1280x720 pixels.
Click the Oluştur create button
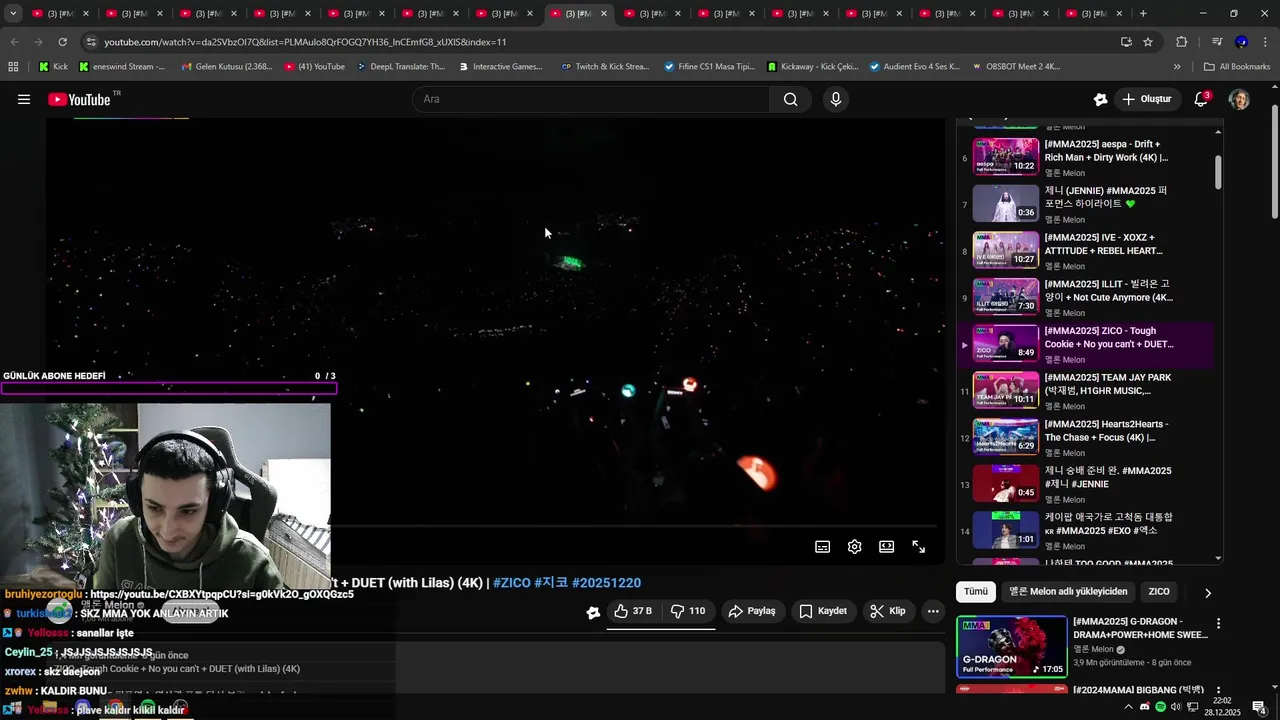pyautogui.click(x=1147, y=99)
